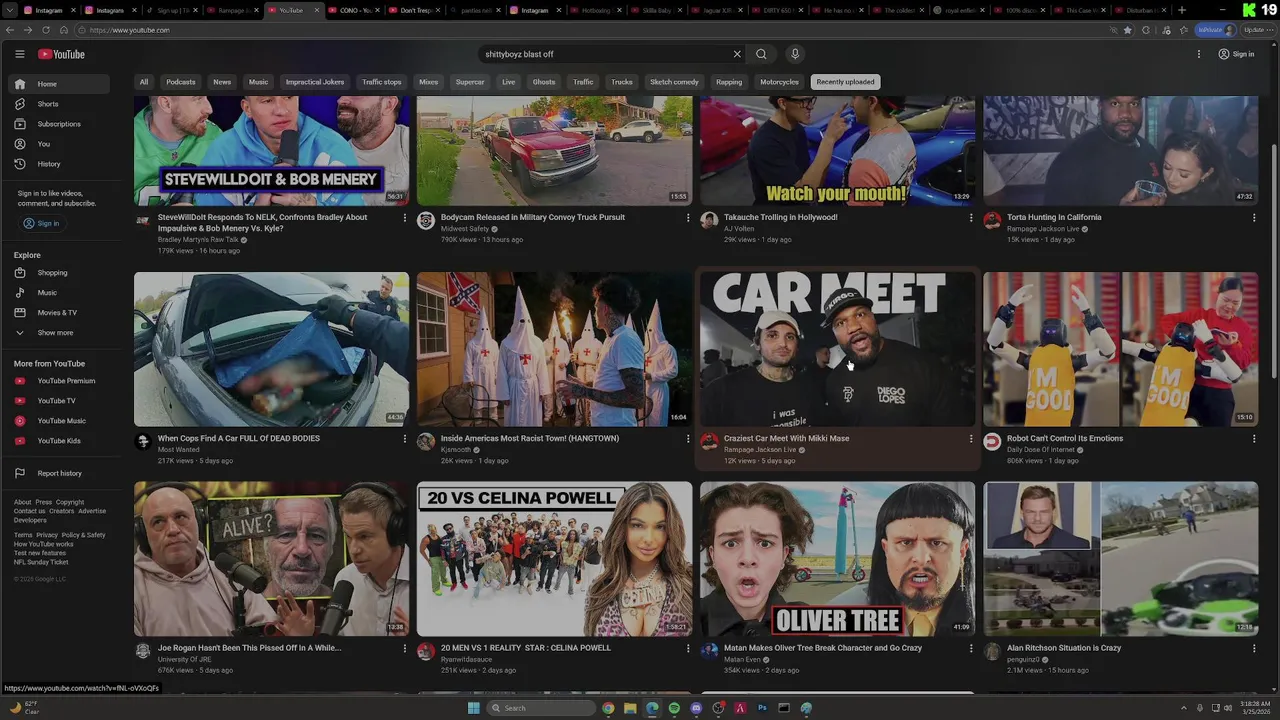The width and height of the screenshot is (1280, 720).
Task: Show hidden system tray icons chevron
Action: tap(1184, 708)
